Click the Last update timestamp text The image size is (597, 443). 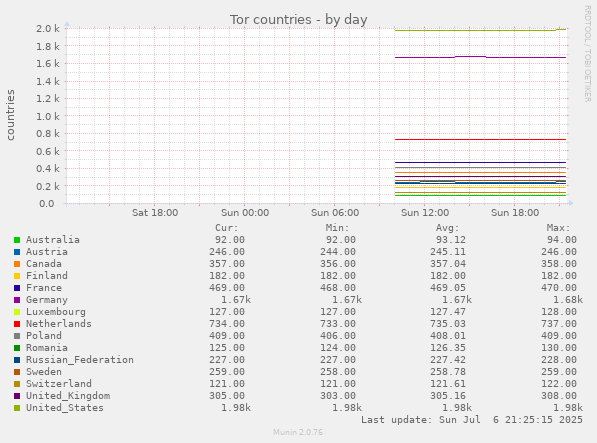[x=472, y=420]
